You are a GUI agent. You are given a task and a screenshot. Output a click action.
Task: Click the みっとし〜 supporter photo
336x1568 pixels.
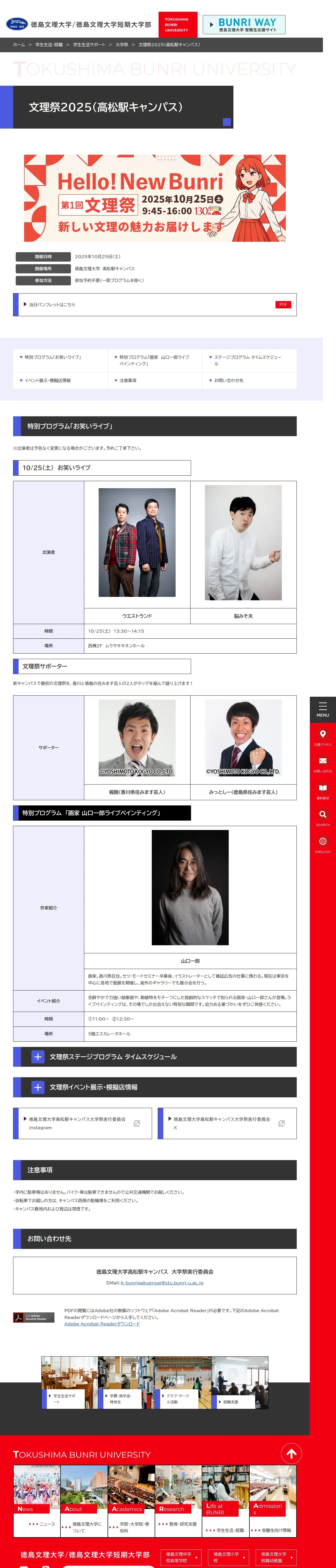pyautogui.click(x=243, y=738)
